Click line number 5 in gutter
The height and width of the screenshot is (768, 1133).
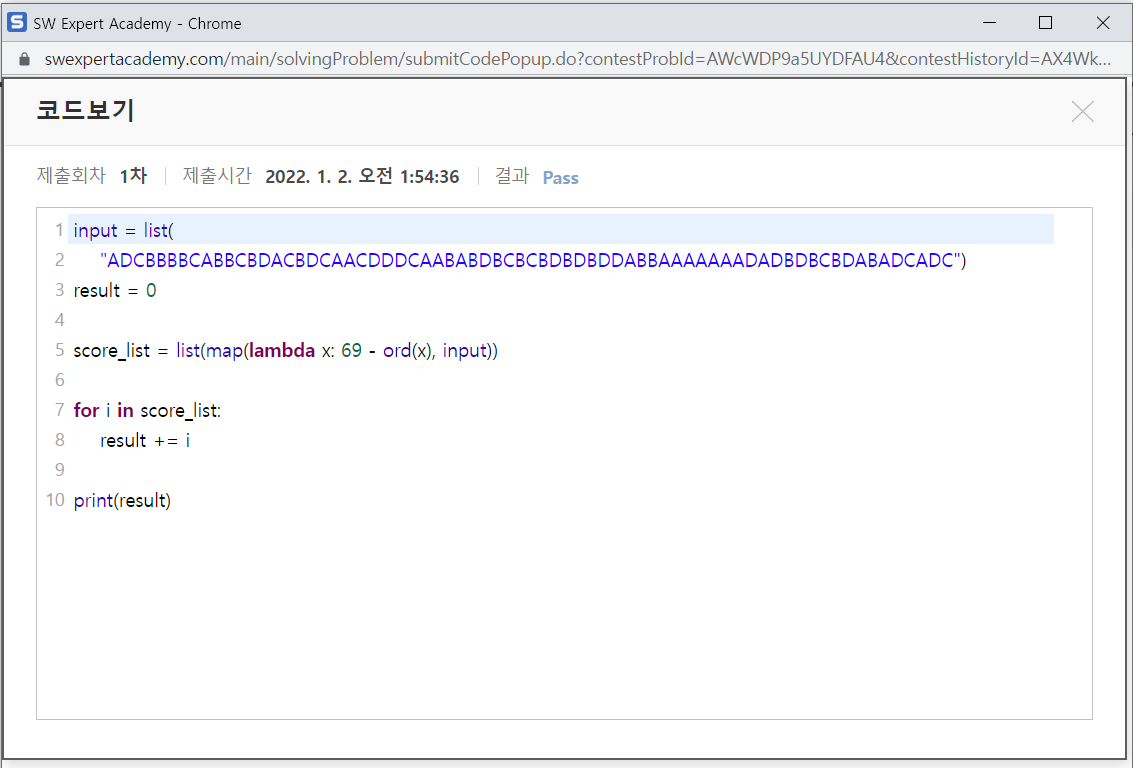point(59,350)
